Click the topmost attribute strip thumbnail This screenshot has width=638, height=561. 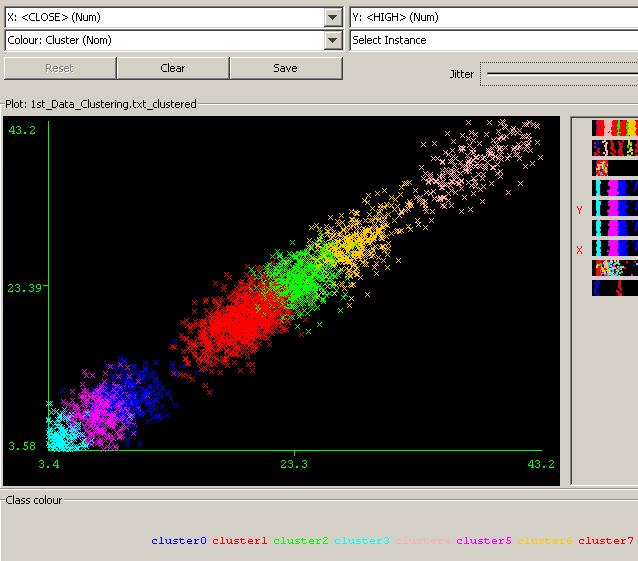coord(615,128)
